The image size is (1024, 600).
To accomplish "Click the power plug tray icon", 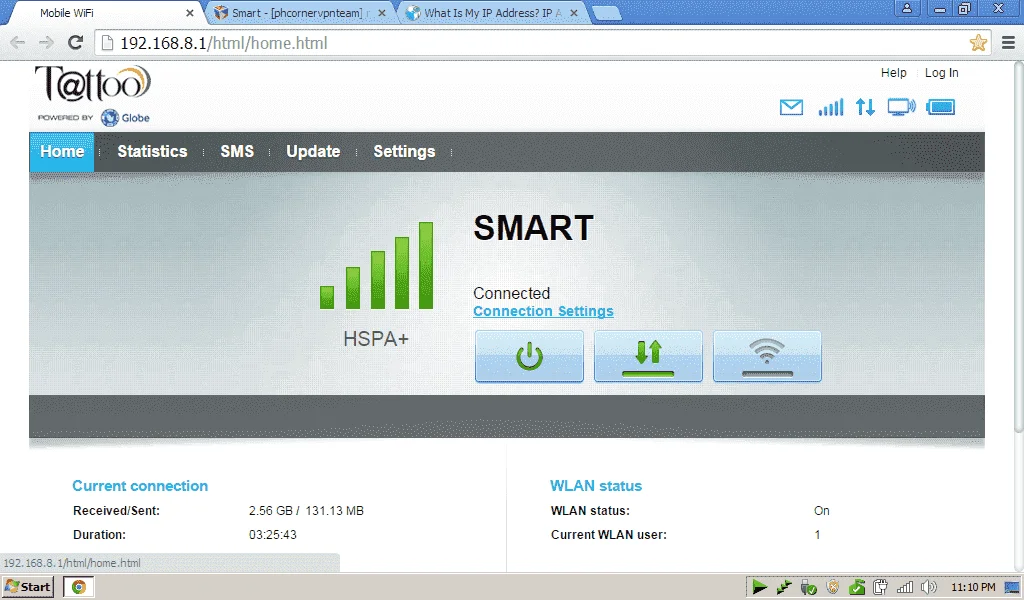I will coord(880,588).
